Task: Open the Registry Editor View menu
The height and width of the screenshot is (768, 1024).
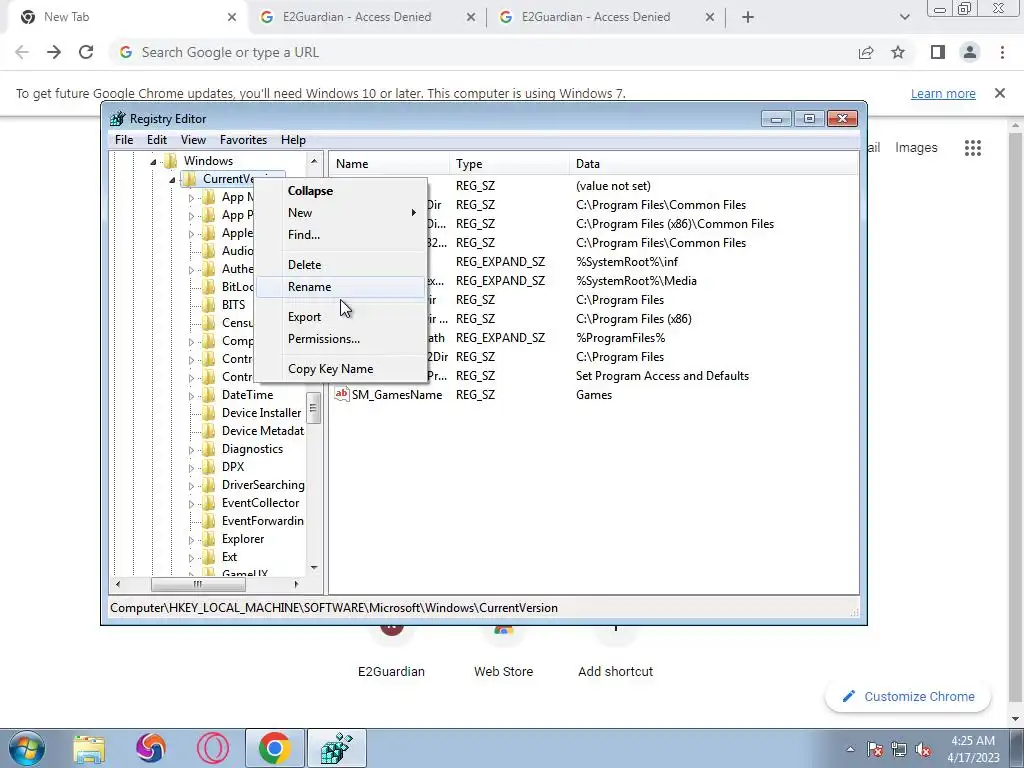Action: click(193, 140)
